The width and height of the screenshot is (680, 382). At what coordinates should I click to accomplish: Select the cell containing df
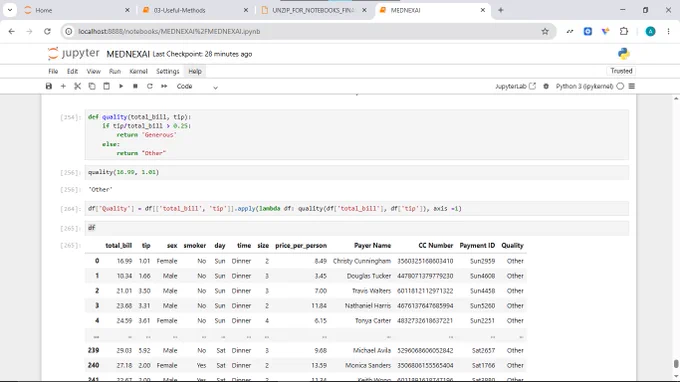(x=356, y=228)
